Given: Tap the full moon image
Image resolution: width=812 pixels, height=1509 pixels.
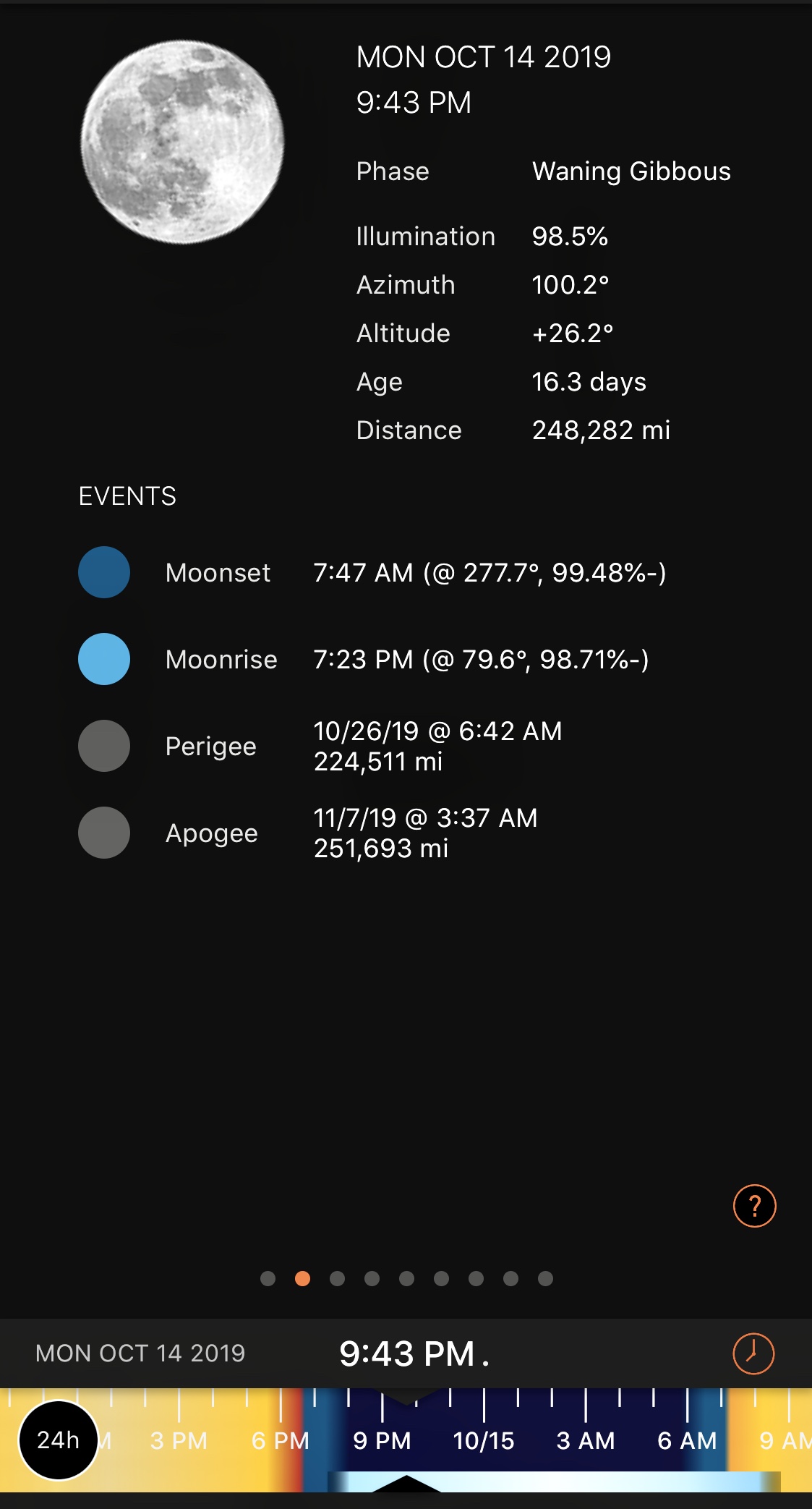Looking at the screenshot, I should tap(182, 142).
